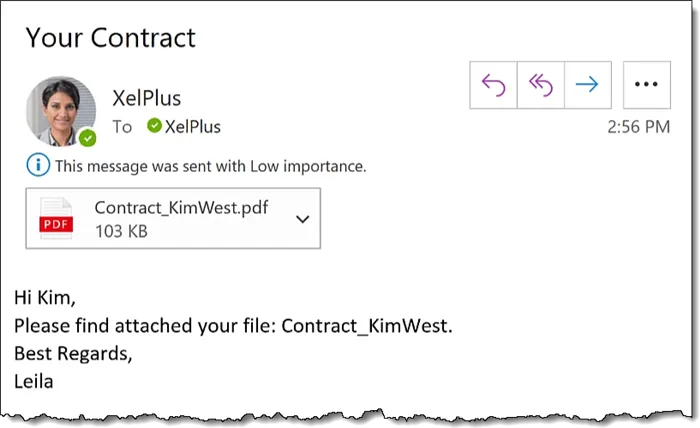Click the blue information icon
This screenshot has width=700, height=428.
[x=39, y=166]
